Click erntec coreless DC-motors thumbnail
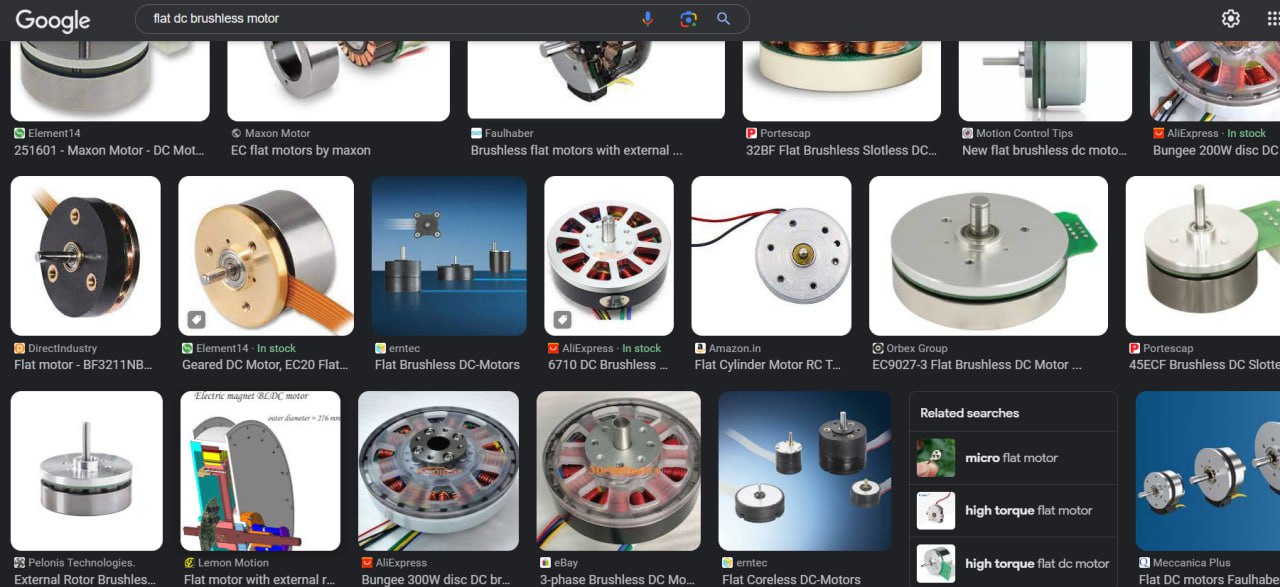 (805, 471)
